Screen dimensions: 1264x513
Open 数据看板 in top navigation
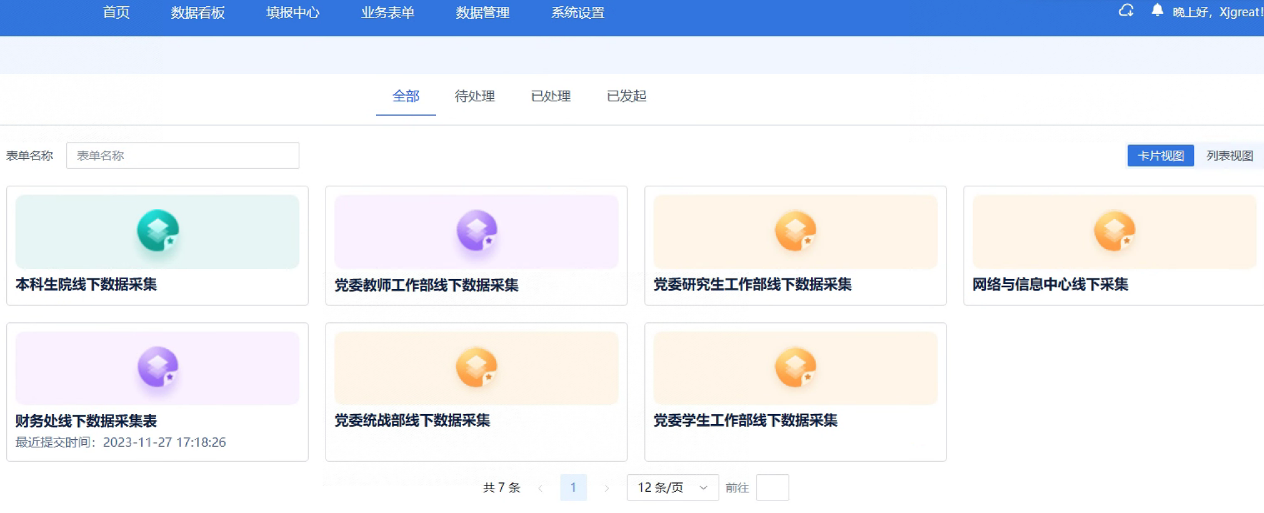pyautogui.click(x=198, y=13)
